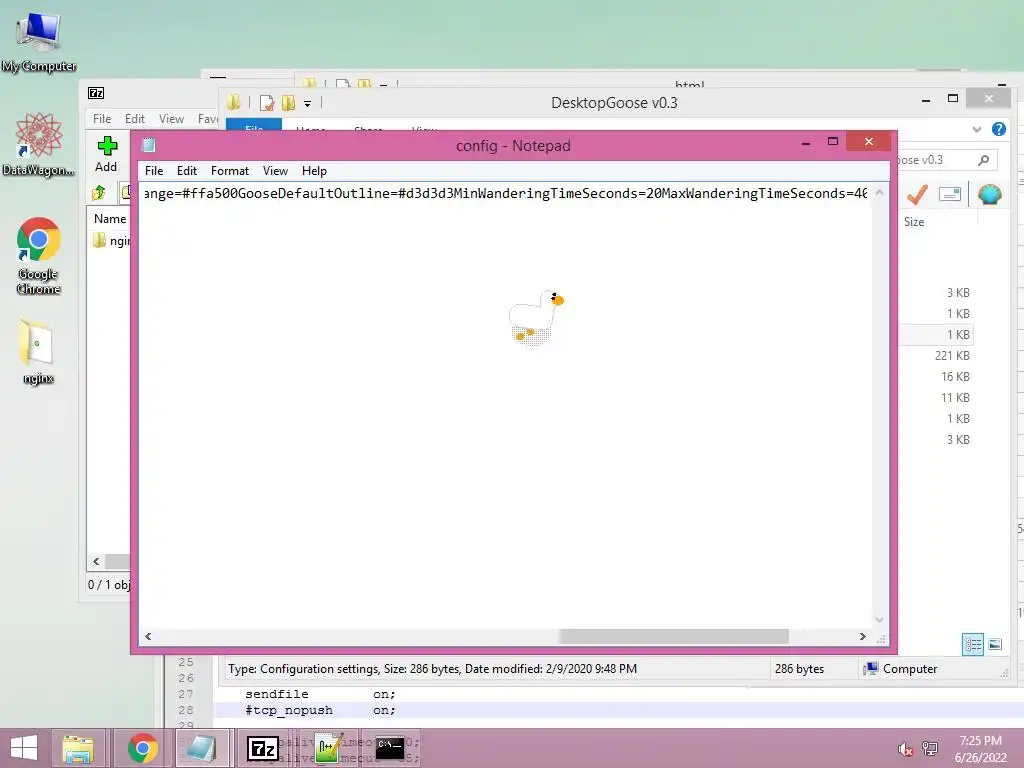Open Notepad Help menu
Image resolution: width=1024 pixels, height=768 pixels.
click(314, 171)
